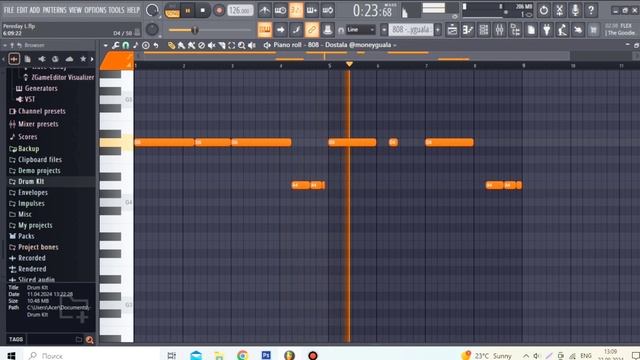This screenshot has height=360, width=640.
Task: Click the speaker sounds tab in browser
Action: tap(41, 59)
